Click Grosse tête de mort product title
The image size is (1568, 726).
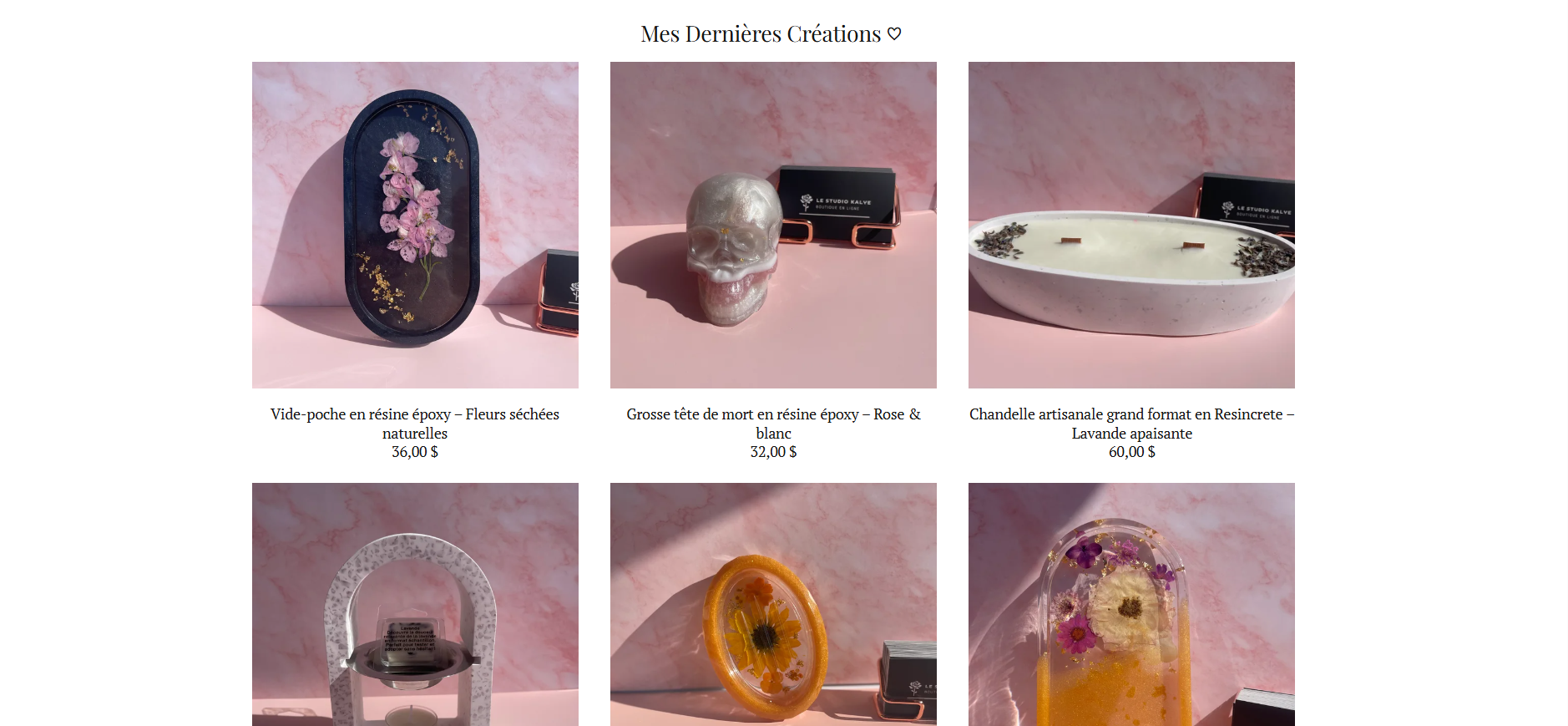click(x=773, y=424)
